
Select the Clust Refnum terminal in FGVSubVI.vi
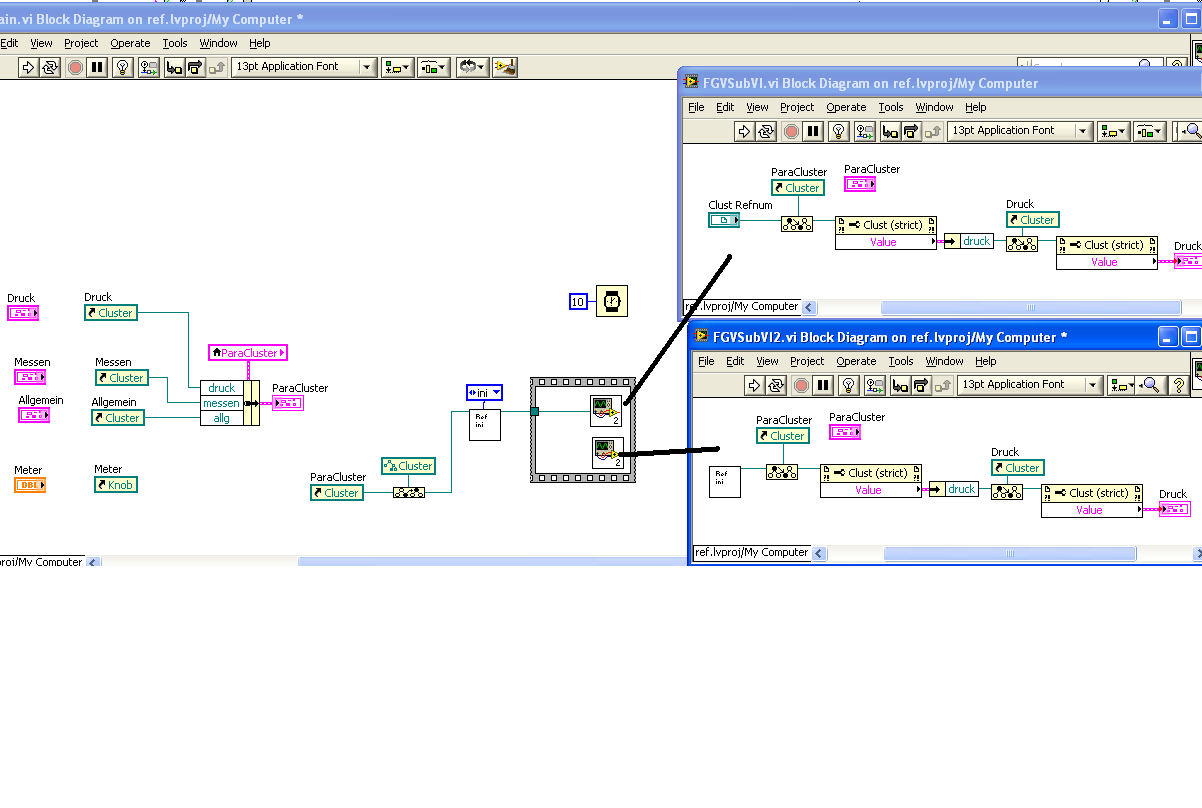coord(723,220)
